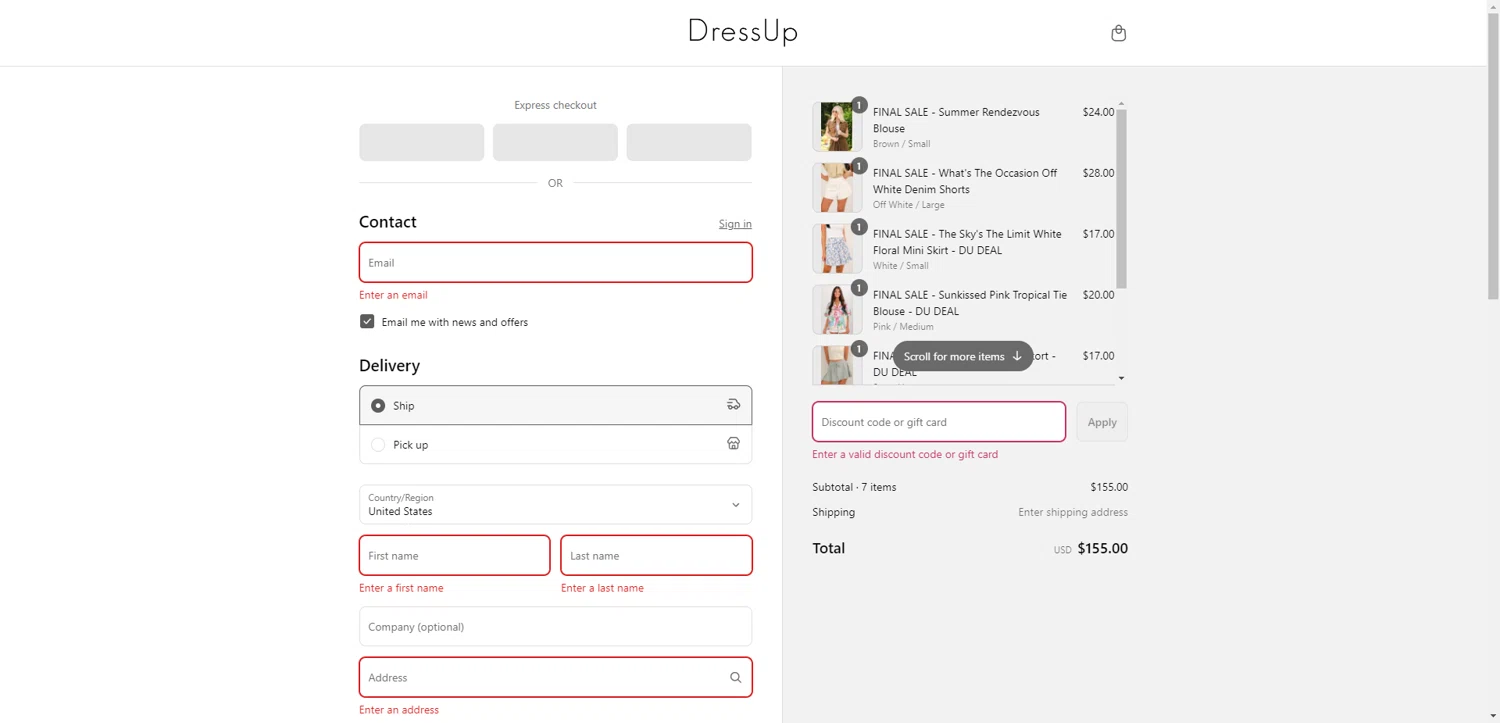The width and height of the screenshot is (1500, 723).
Task: Open the shopping bag icon in header
Action: click(1118, 33)
